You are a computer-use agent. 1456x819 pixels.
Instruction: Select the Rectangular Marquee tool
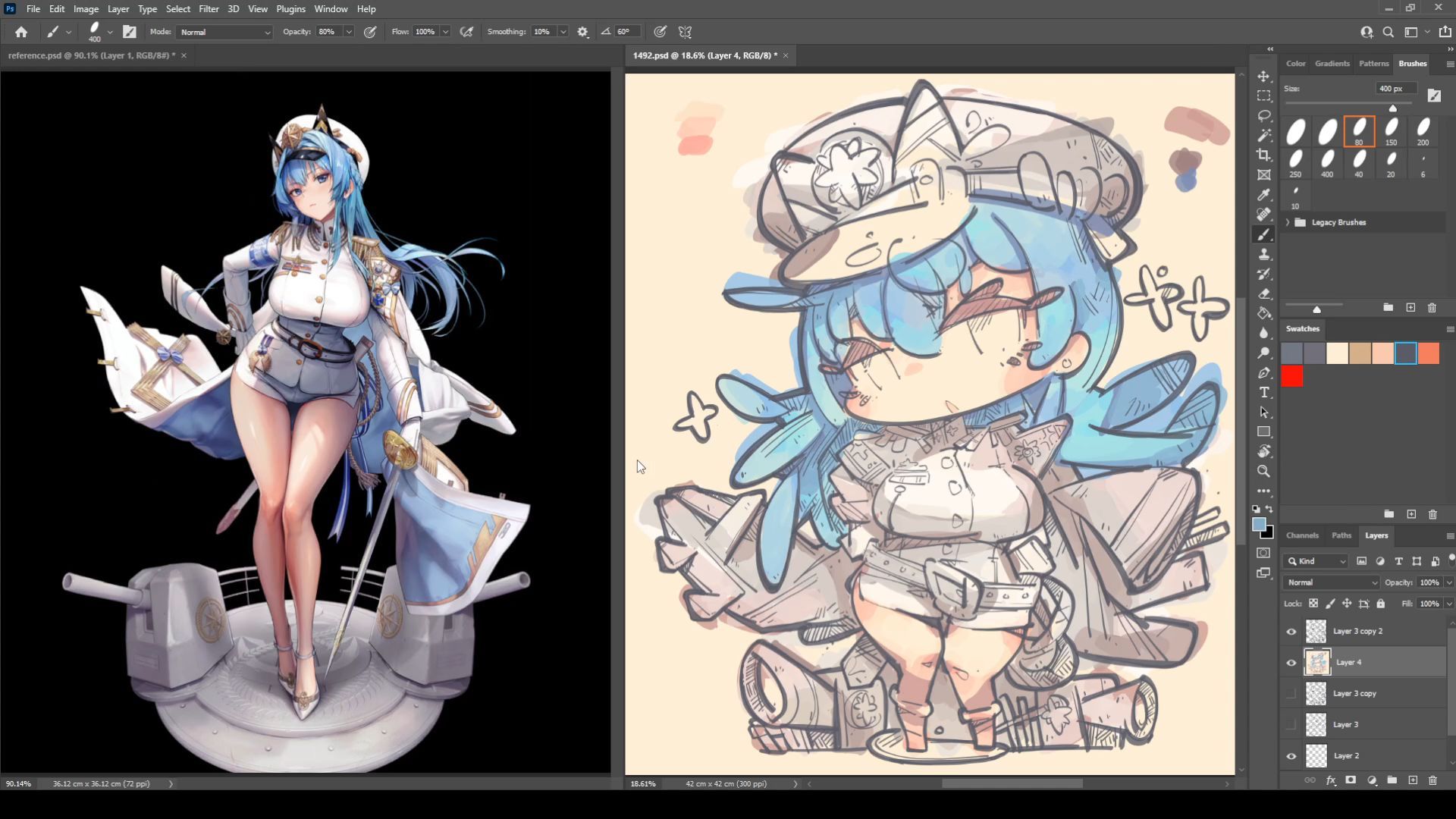(x=1263, y=96)
